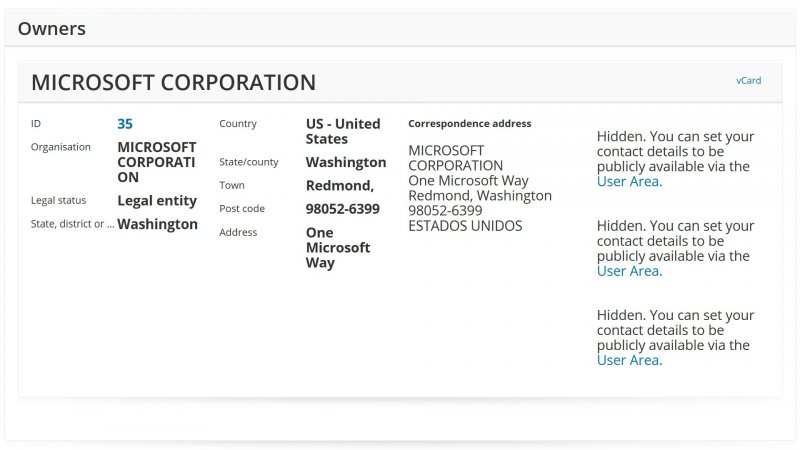Viewport: 800px width, 450px height.
Task: Click the Organisation value MICROSOFT CORPORATION
Action: point(157,162)
